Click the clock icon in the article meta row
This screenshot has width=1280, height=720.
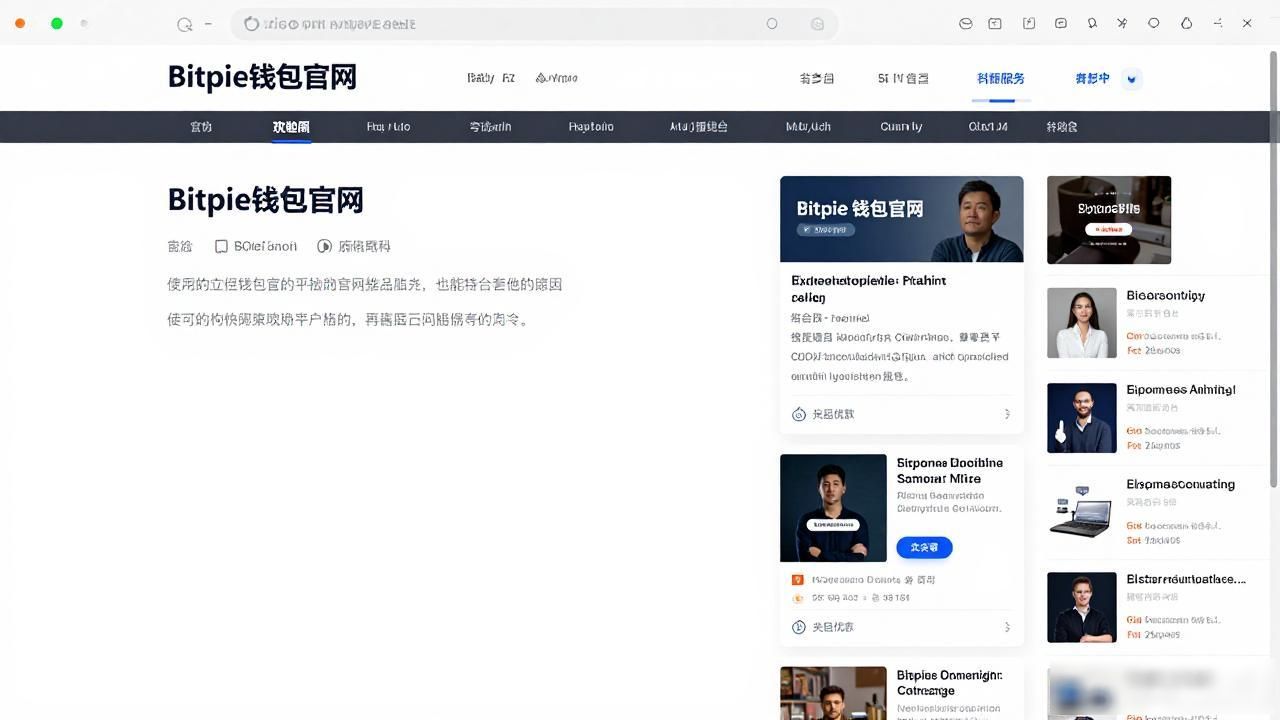[324, 246]
